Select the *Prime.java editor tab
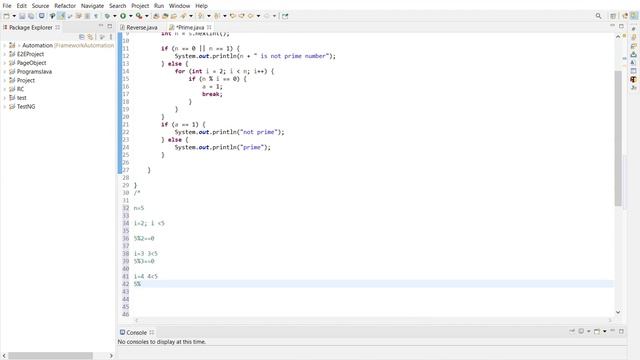Screen dimensions: 640x360 (189, 27)
